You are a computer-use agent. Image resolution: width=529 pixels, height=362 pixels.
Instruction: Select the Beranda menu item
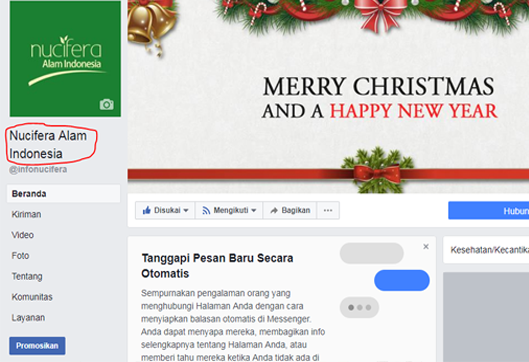click(63, 194)
